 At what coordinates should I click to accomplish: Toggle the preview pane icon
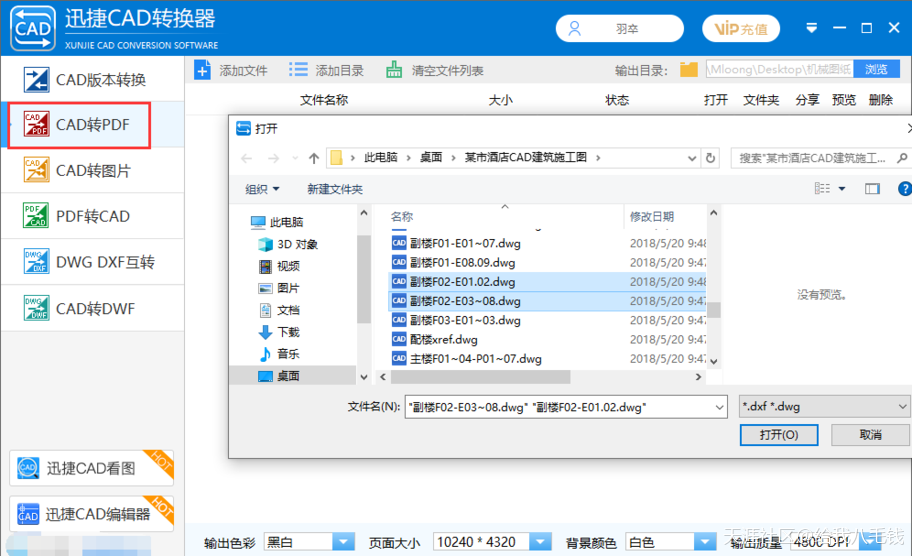[x=872, y=188]
